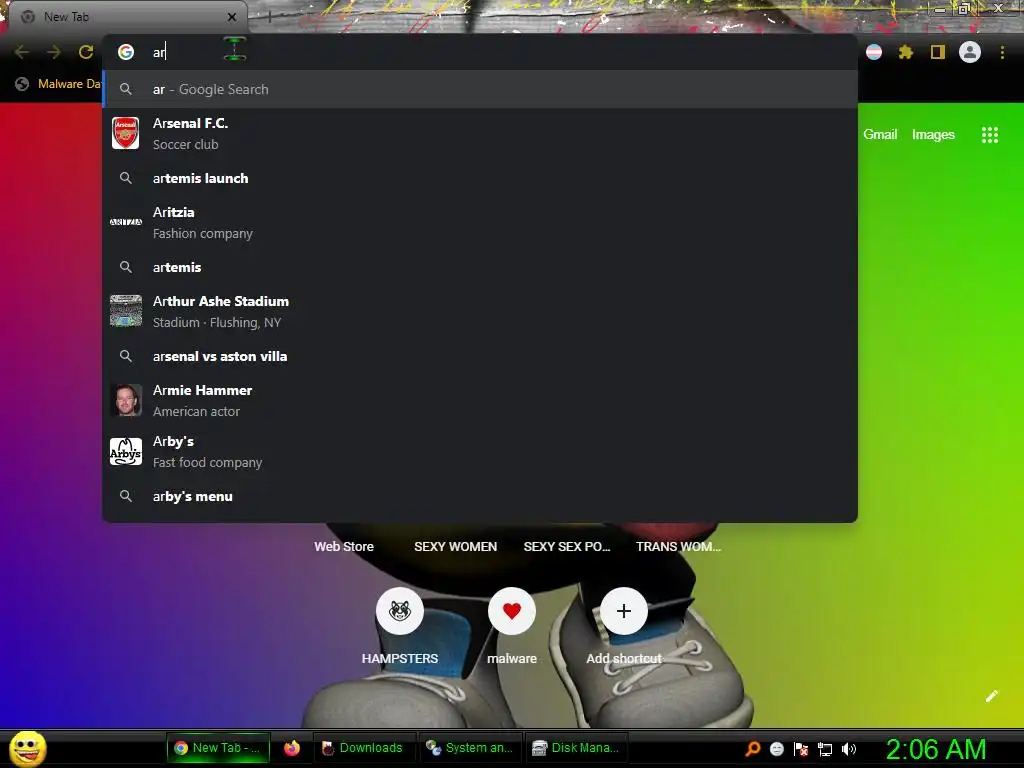
Task: Select the Arsenal F.C. suggestion
Action: coord(480,133)
